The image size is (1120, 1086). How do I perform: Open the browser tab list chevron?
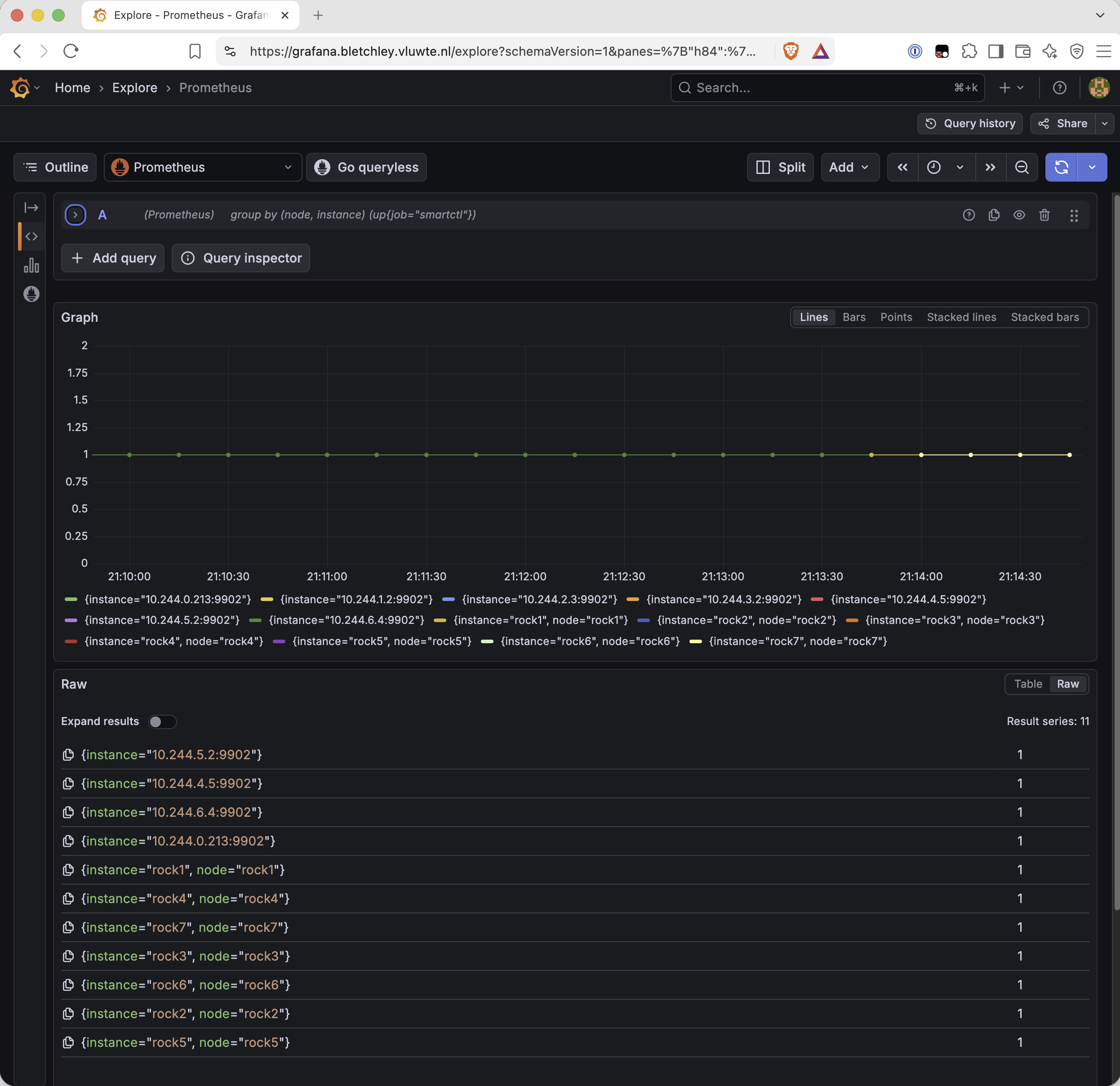[x=1100, y=15]
